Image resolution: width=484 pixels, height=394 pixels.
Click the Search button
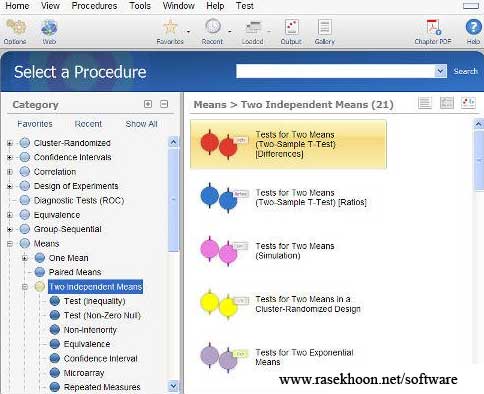tap(465, 71)
